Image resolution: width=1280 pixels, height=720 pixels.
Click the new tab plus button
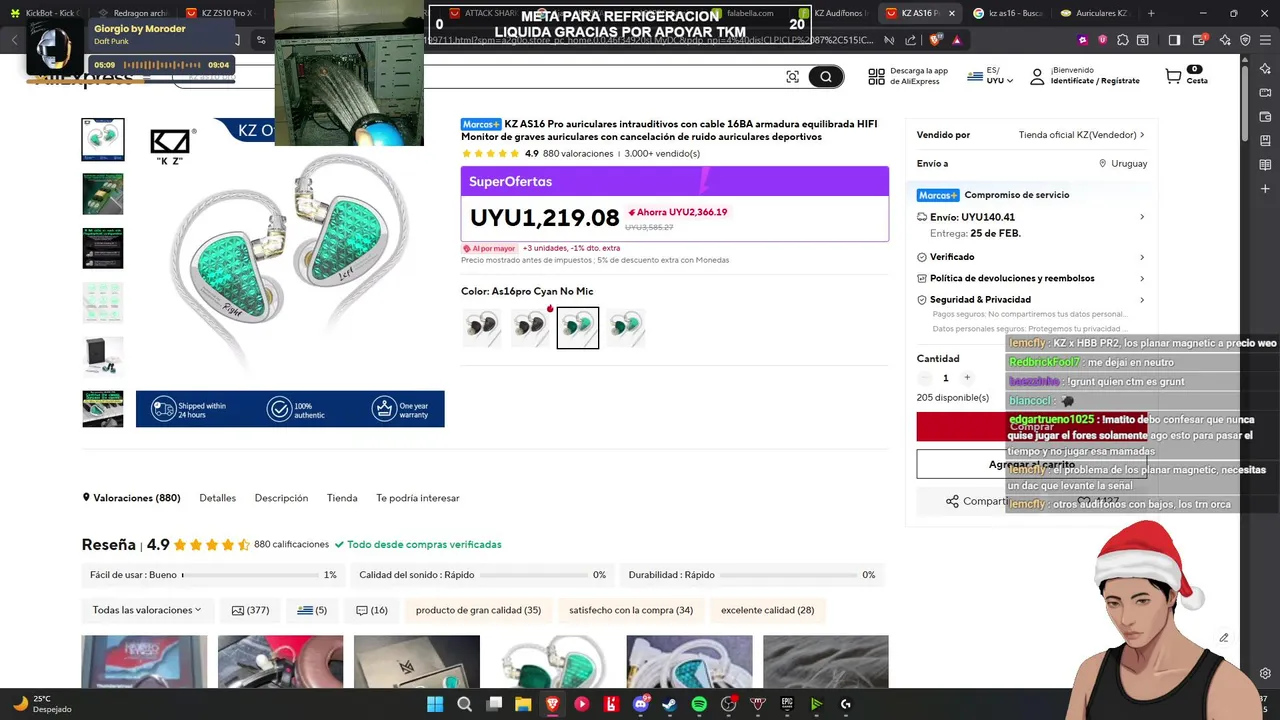1151,13
